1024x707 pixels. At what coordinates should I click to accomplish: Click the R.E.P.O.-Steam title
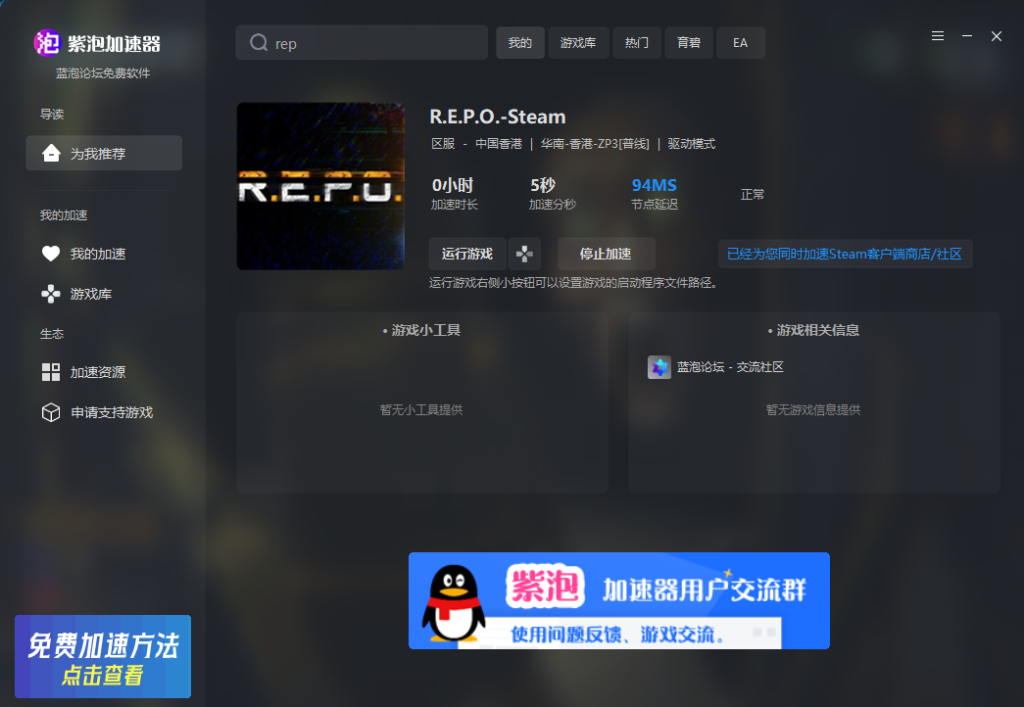(x=498, y=117)
